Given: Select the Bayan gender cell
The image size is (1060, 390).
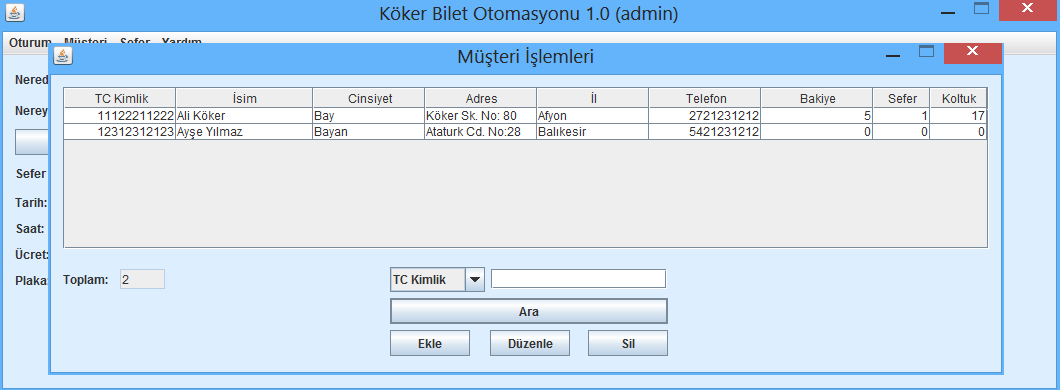Looking at the screenshot, I should (368, 132).
